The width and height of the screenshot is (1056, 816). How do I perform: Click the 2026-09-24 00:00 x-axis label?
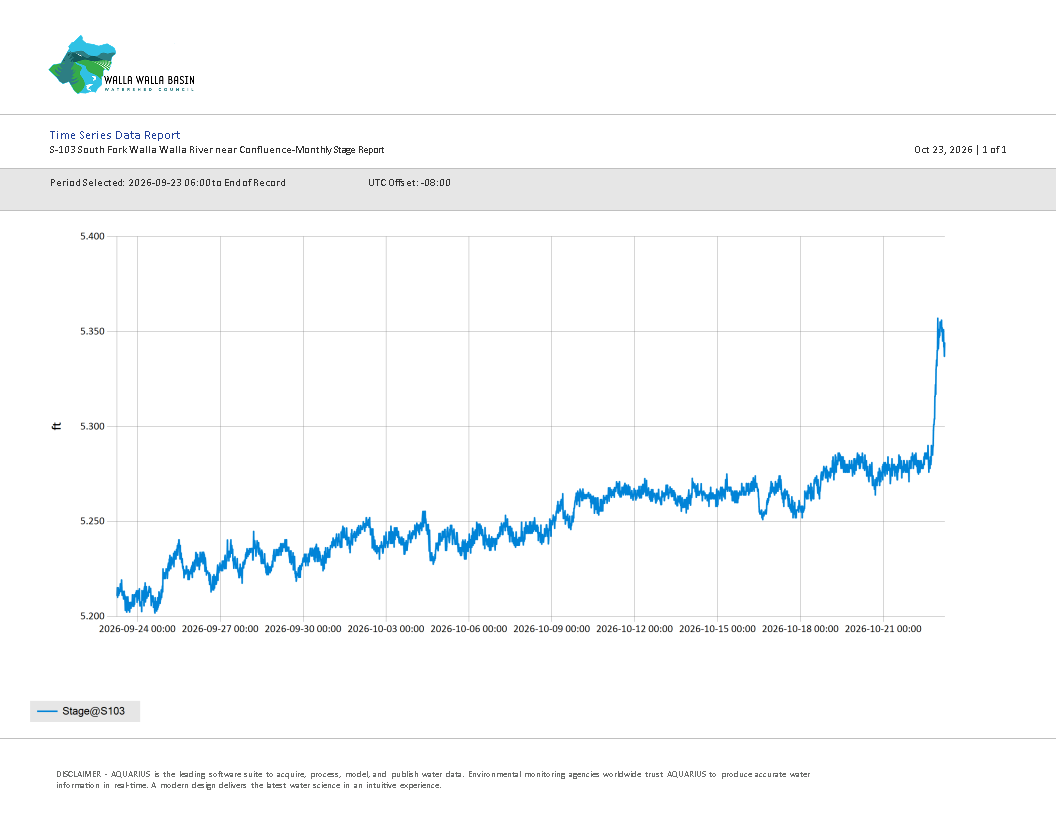pos(137,629)
